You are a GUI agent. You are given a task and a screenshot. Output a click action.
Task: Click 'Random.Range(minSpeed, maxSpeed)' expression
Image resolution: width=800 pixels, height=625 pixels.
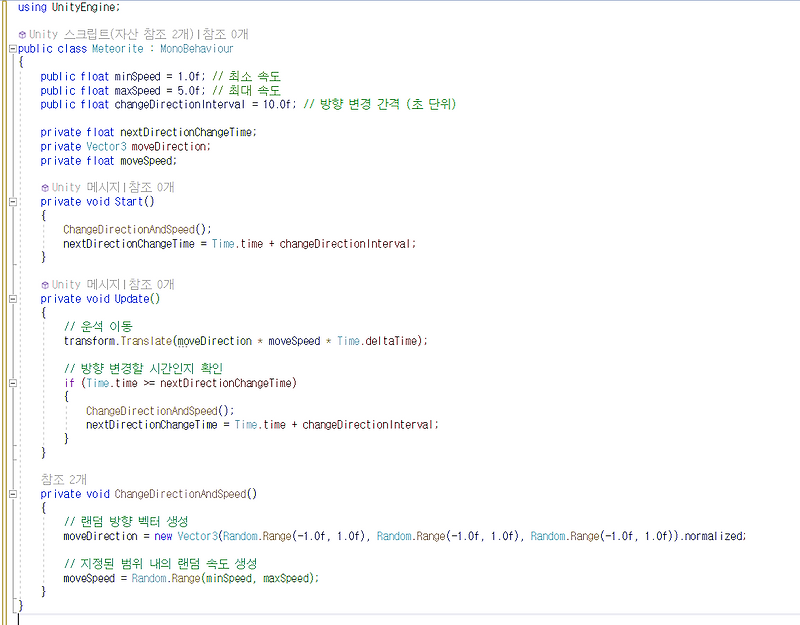coord(223,578)
